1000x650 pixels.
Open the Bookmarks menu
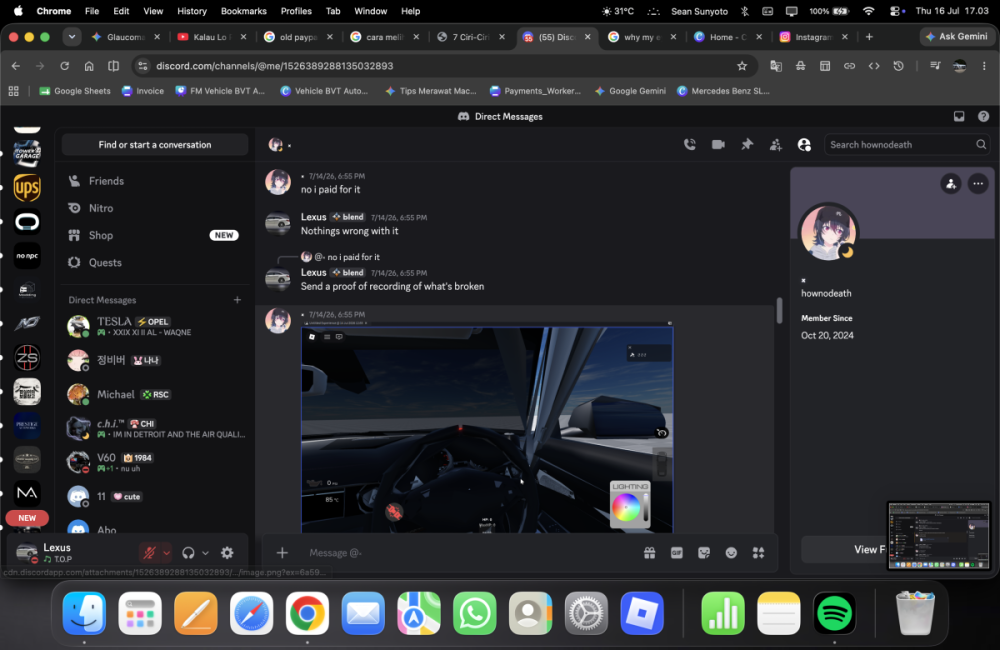[x=244, y=11]
